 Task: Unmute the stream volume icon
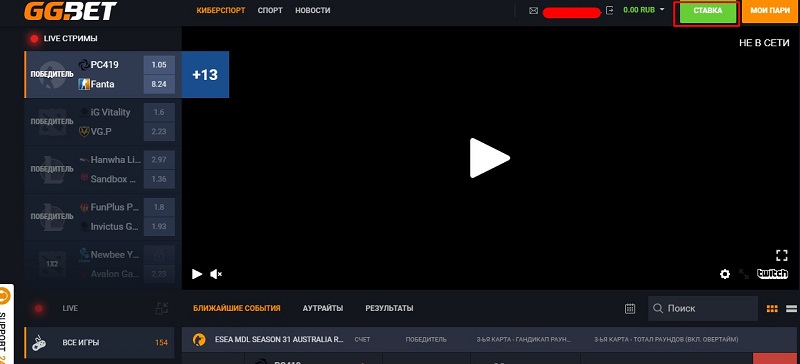[x=216, y=274]
